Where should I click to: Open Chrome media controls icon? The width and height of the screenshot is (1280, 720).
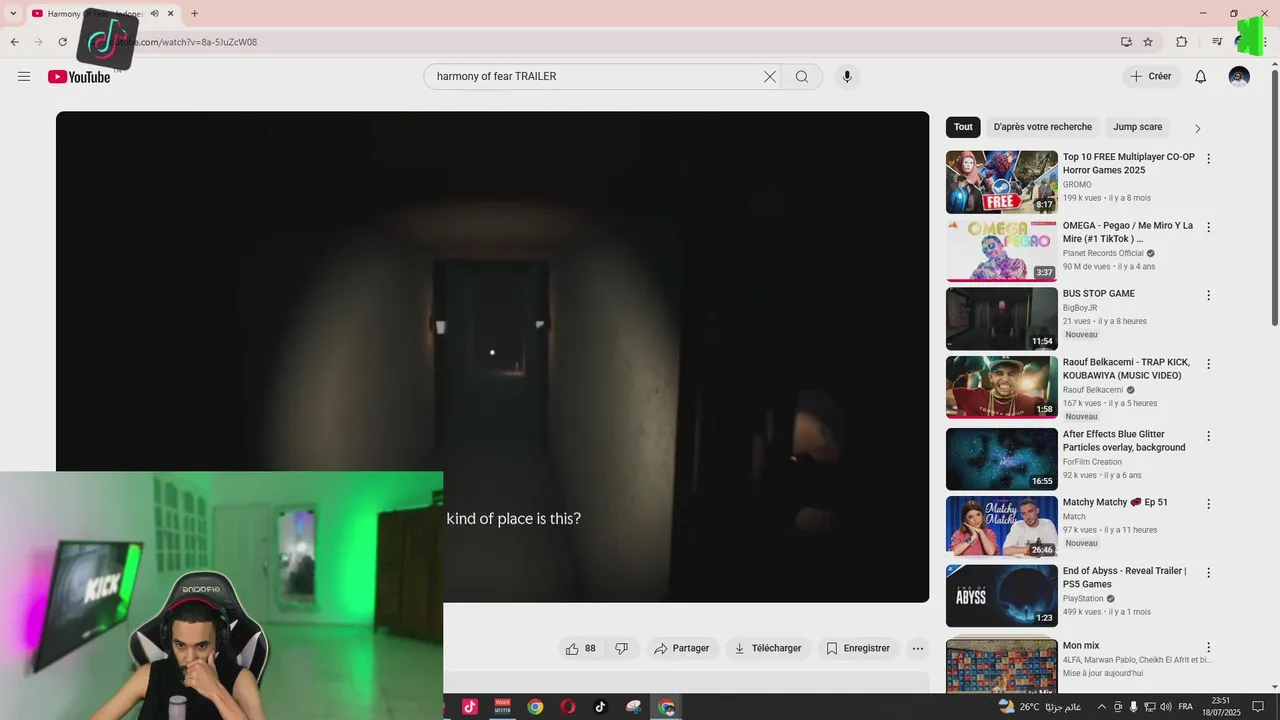(x=1217, y=42)
